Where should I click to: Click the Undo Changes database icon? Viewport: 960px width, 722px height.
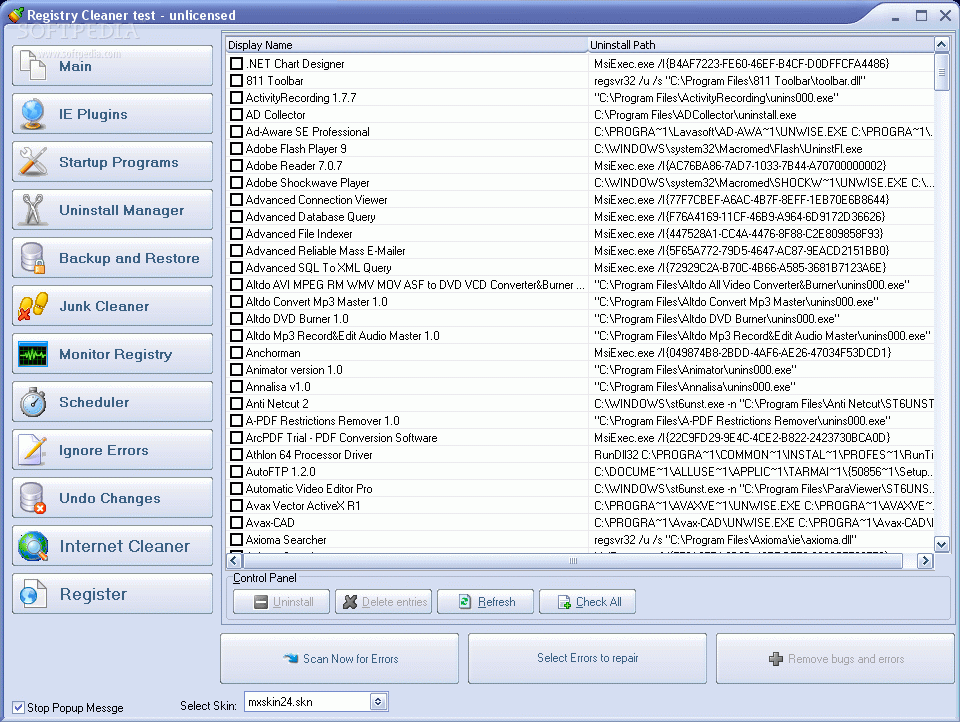click(x=32, y=498)
